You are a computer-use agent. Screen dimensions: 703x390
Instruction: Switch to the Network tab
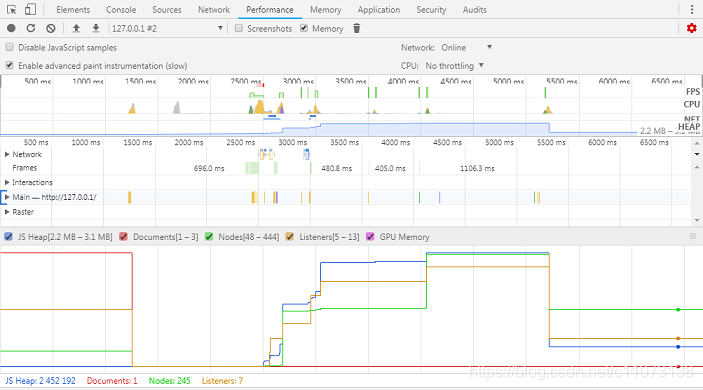214,9
